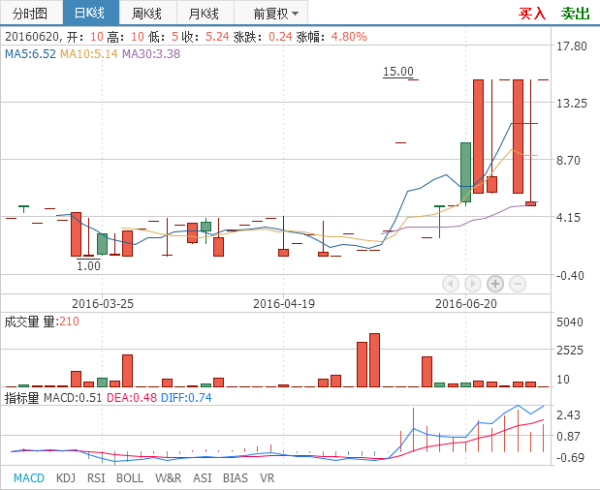Zoom out with the minus icon
The height and width of the screenshot is (490, 600).
[x=517, y=284]
